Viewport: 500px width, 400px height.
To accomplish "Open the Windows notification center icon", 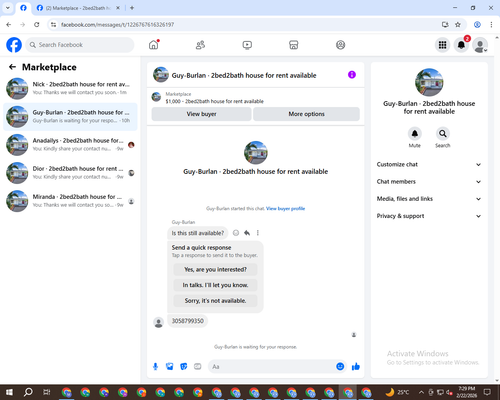I will coord(487,392).
